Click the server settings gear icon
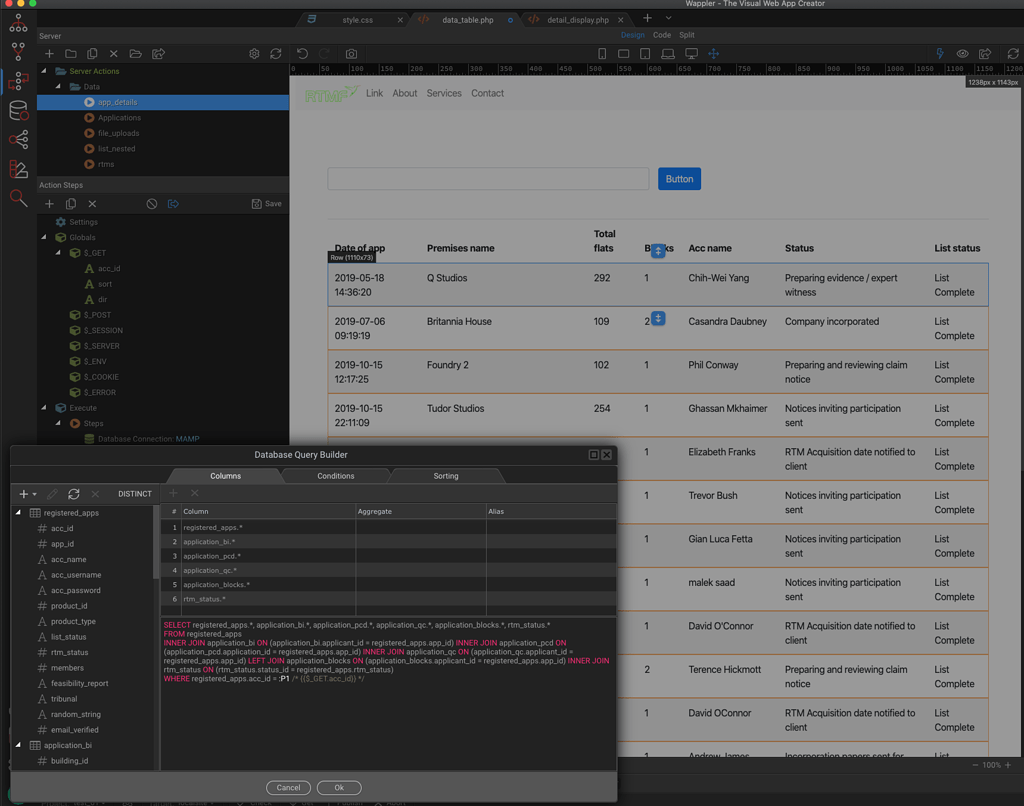 254,54
